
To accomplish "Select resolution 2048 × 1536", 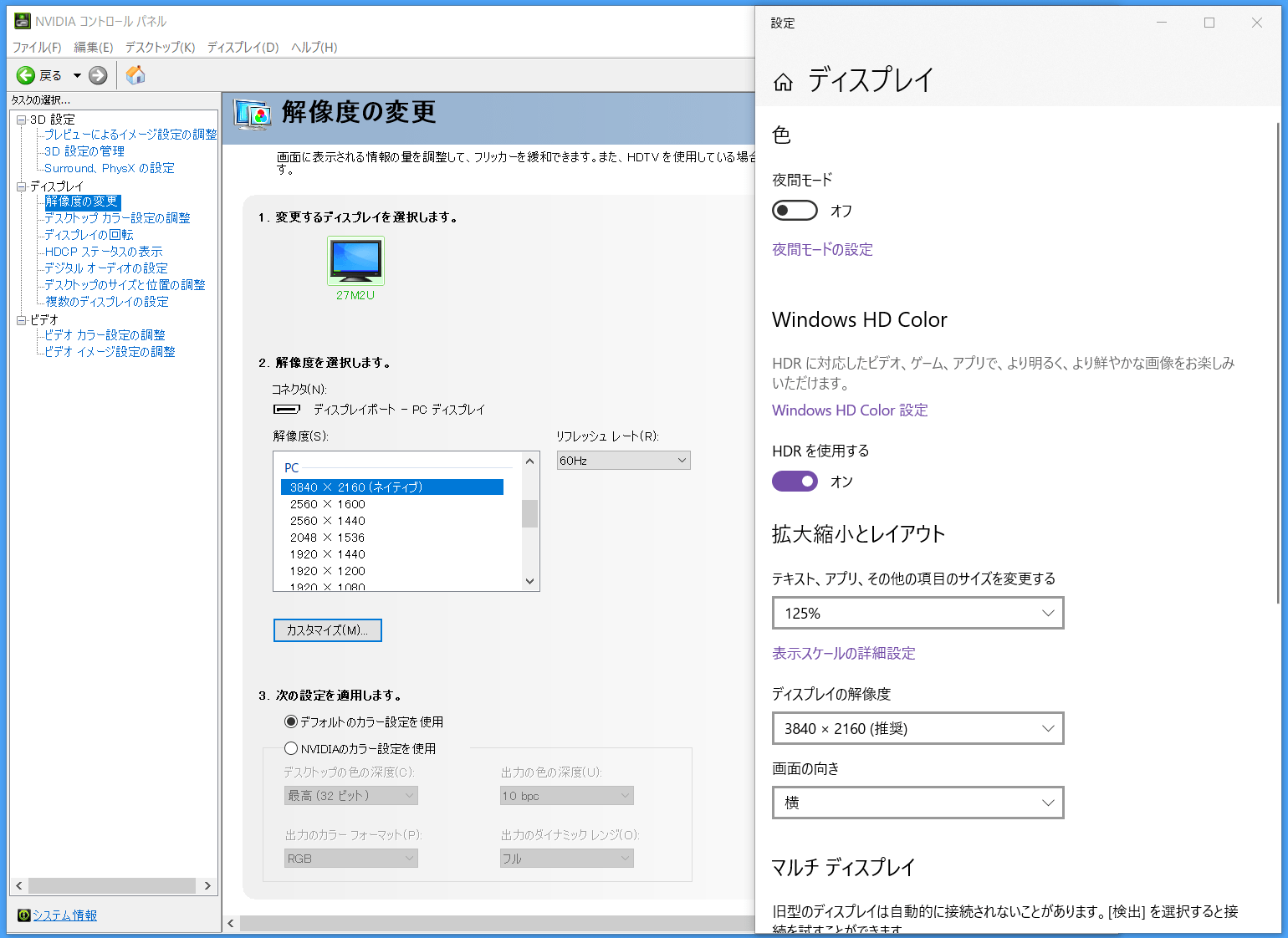I will point(328,538).
